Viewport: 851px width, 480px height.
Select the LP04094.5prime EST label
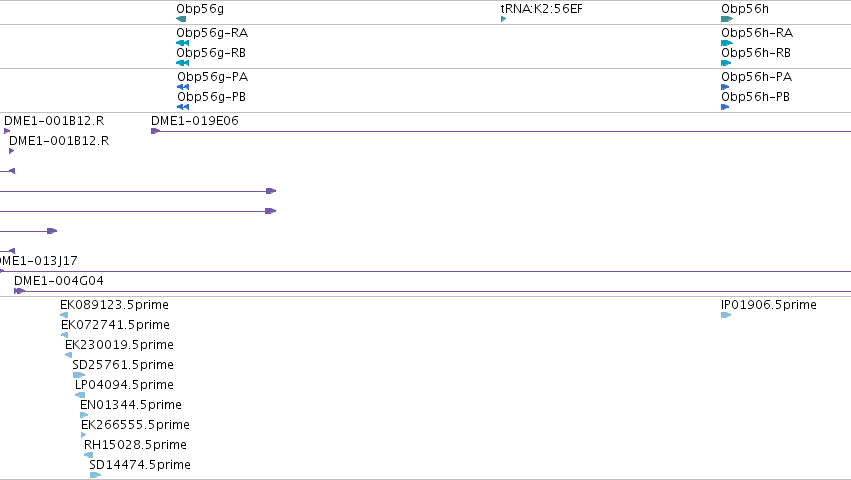pos(124,385)
